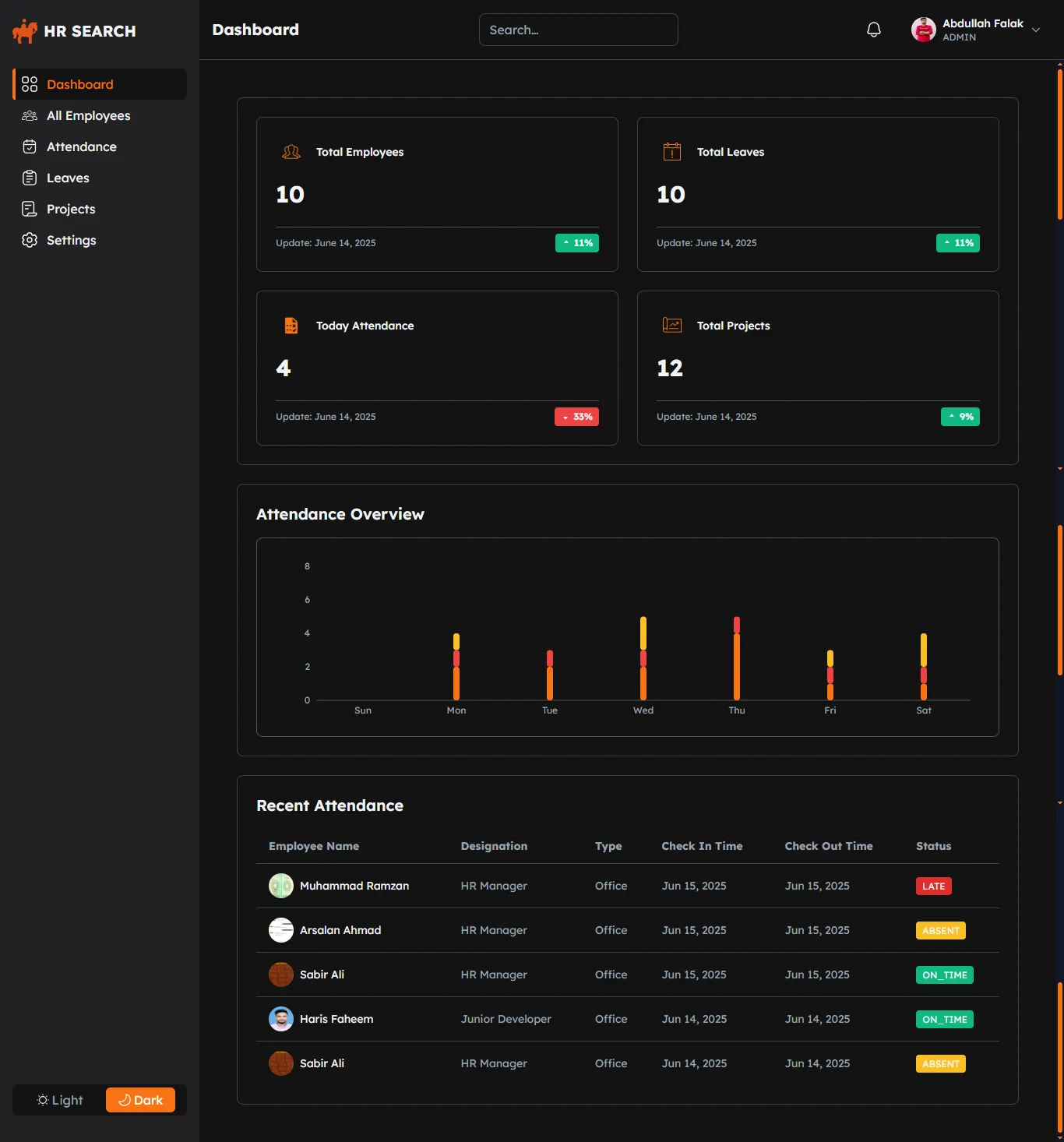Click the green 11% change indicator on Total Leaves
Image resolution: width=1064 pixels, height=1142 pixels.
point(957,242)
